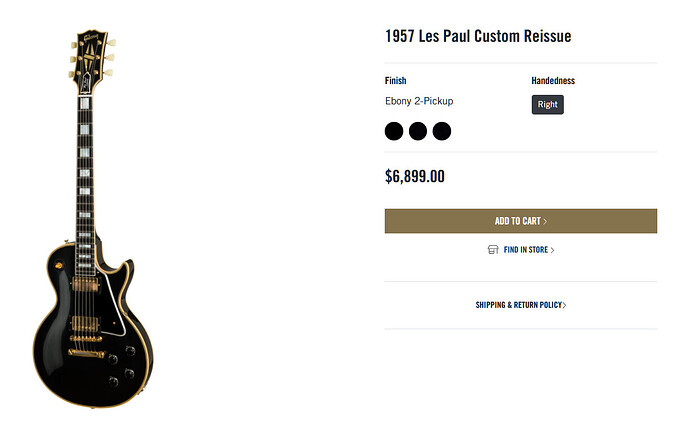690x429 pixels.
Task: Click the Handedness label
Action: [x=553, y=81]
